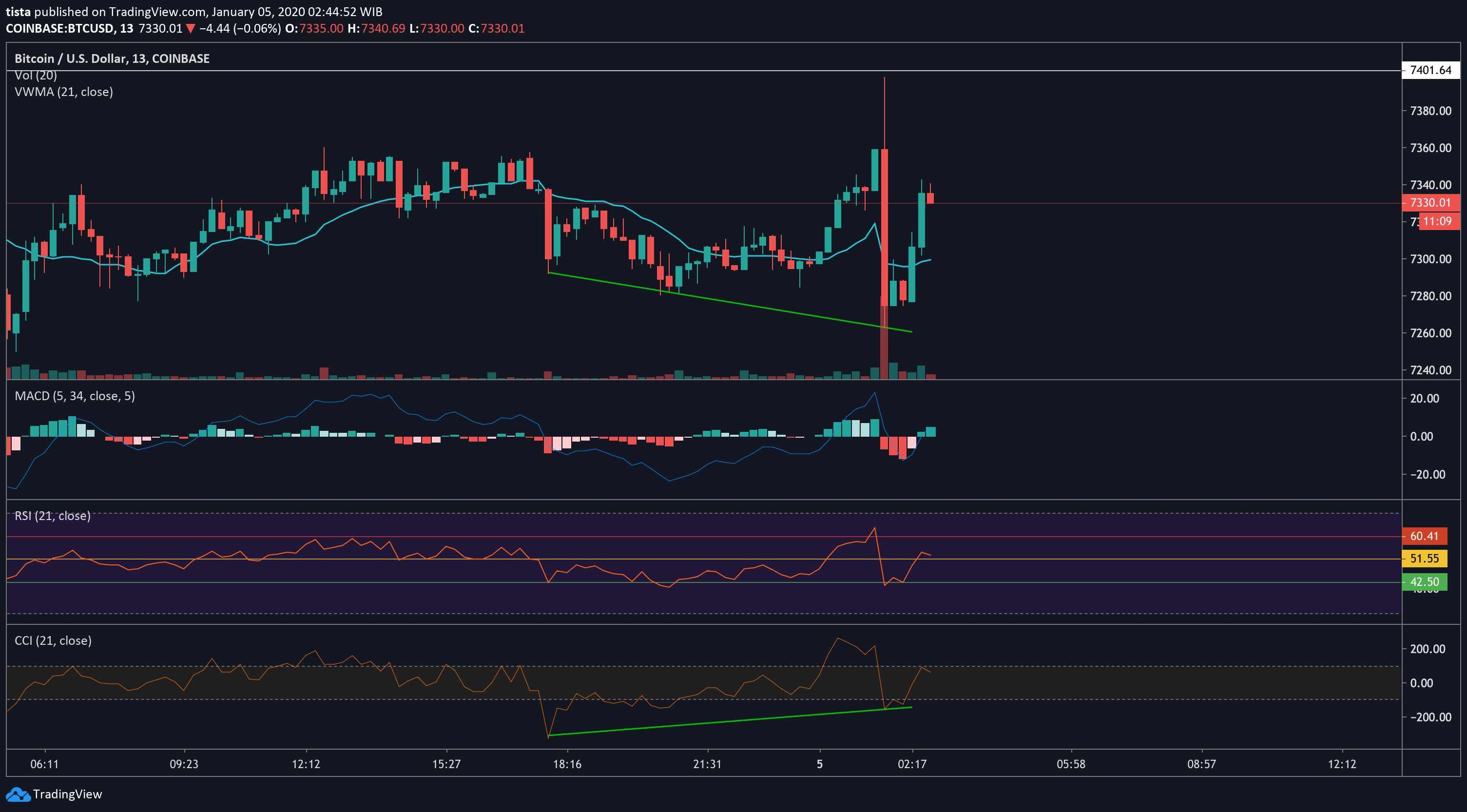This screenshot has width=1467, height=812.
Task: Click the 15:27 time axis label
Action: tap(446, 764)
